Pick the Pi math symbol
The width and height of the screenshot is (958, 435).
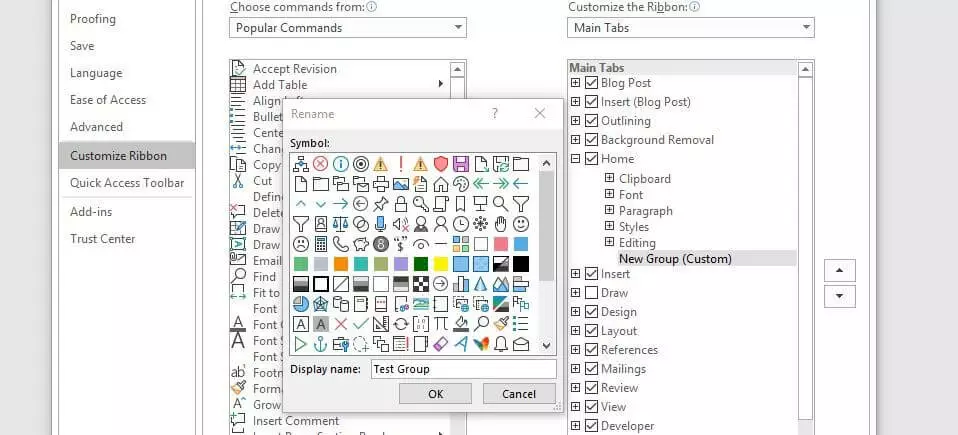pos(441,324)
